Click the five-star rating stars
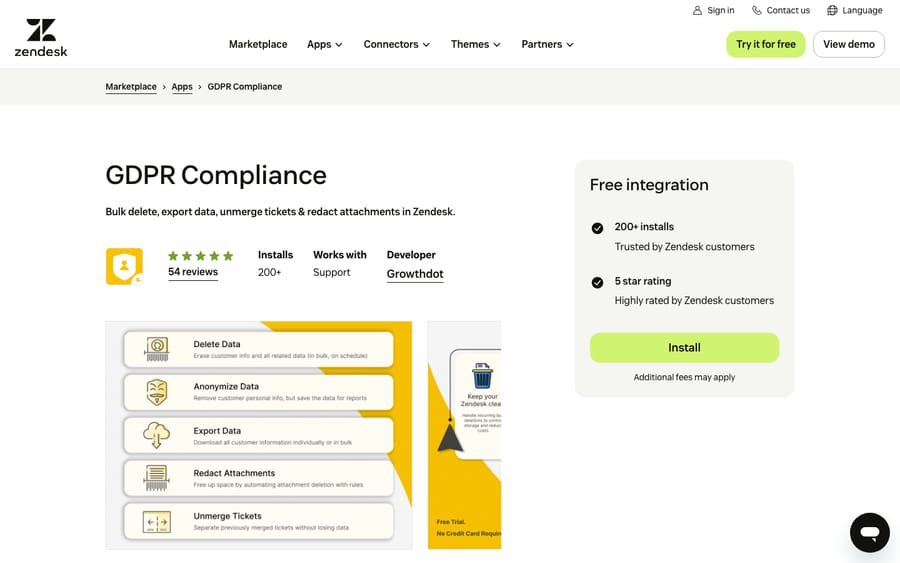The height and width of the screenshot is (563, 900). (x=200, y=256)
